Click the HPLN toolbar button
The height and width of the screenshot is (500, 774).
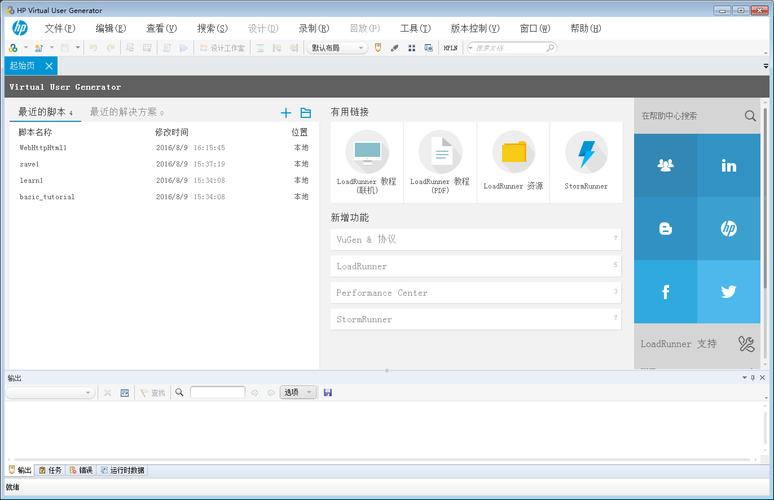(x=450, y=48)
